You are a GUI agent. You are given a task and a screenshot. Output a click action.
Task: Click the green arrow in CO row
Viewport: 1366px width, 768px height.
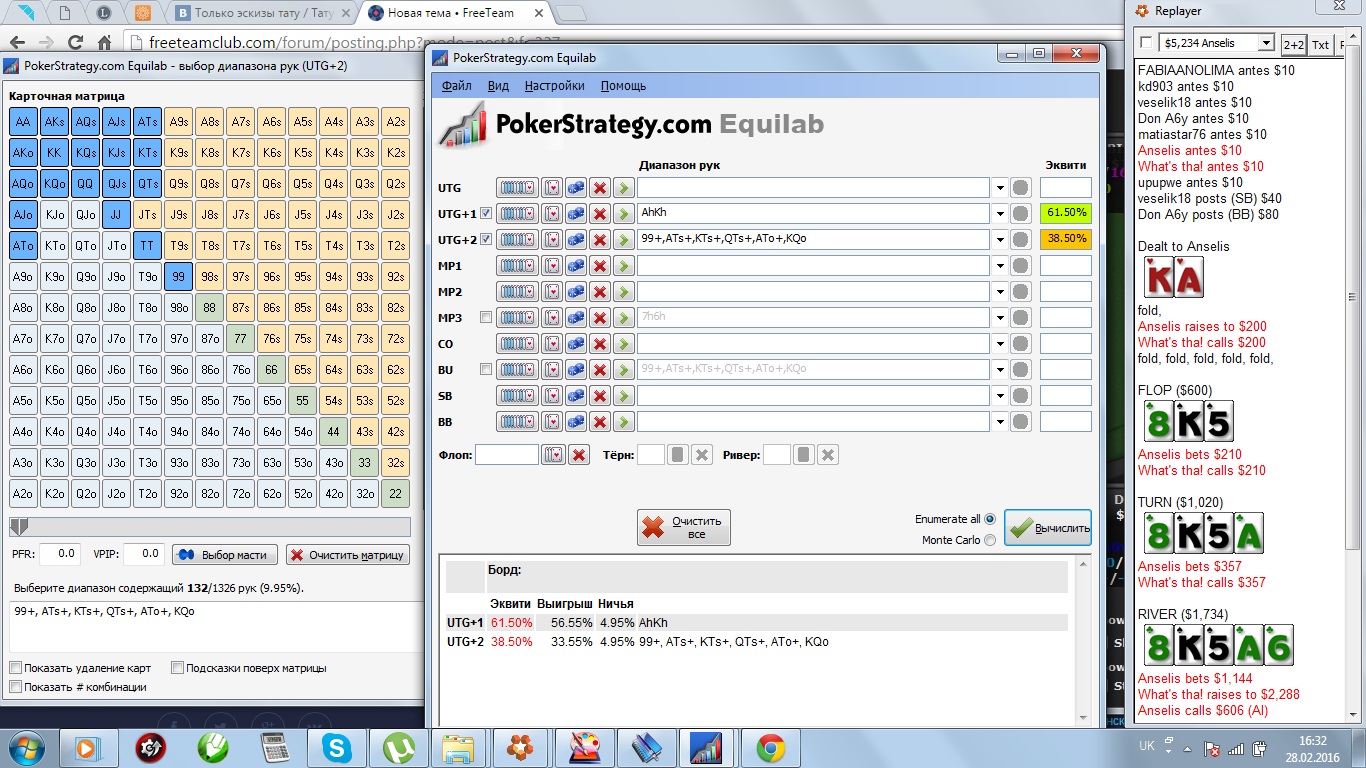pos(623,344)
